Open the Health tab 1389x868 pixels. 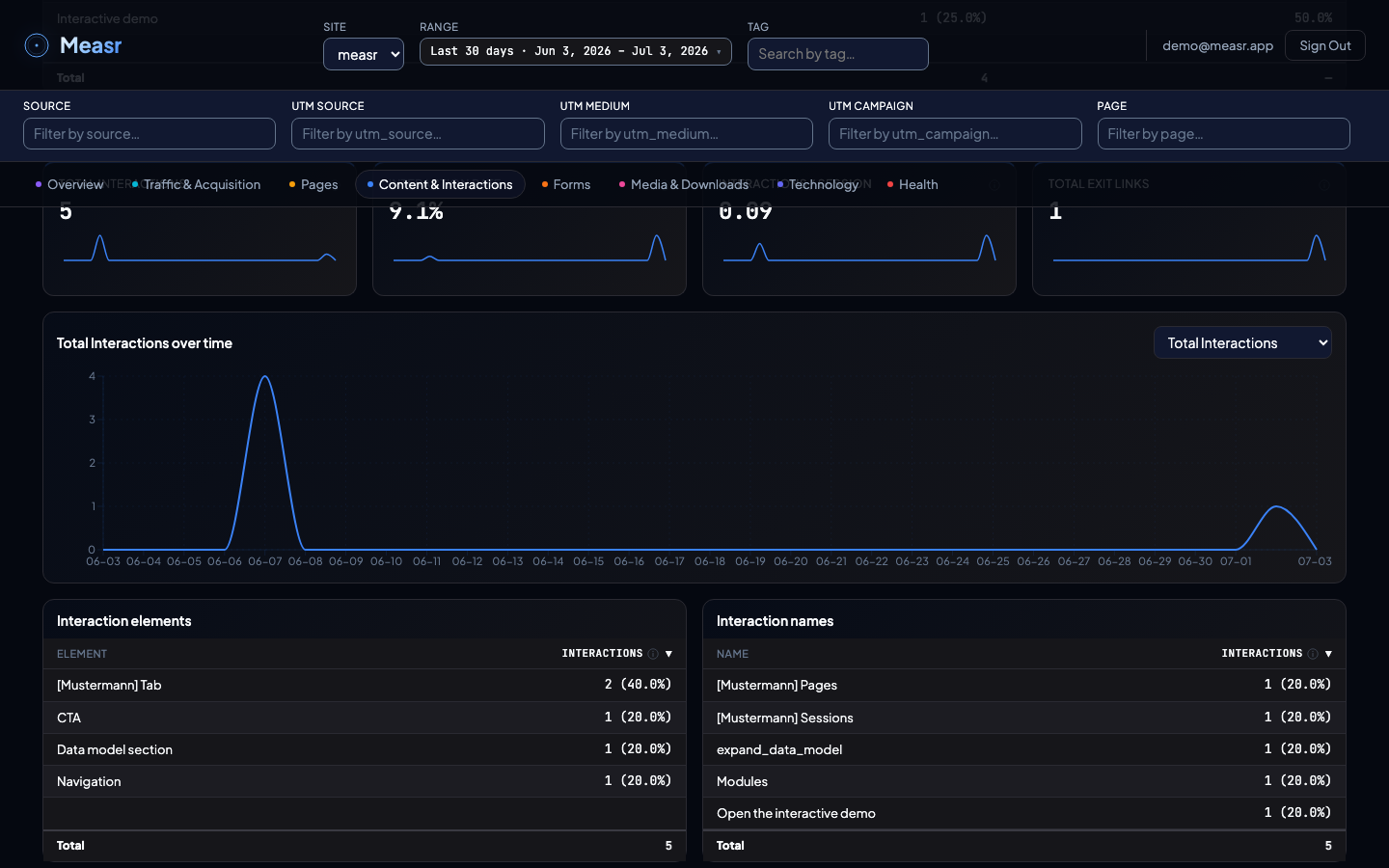[x=912, y=184]
